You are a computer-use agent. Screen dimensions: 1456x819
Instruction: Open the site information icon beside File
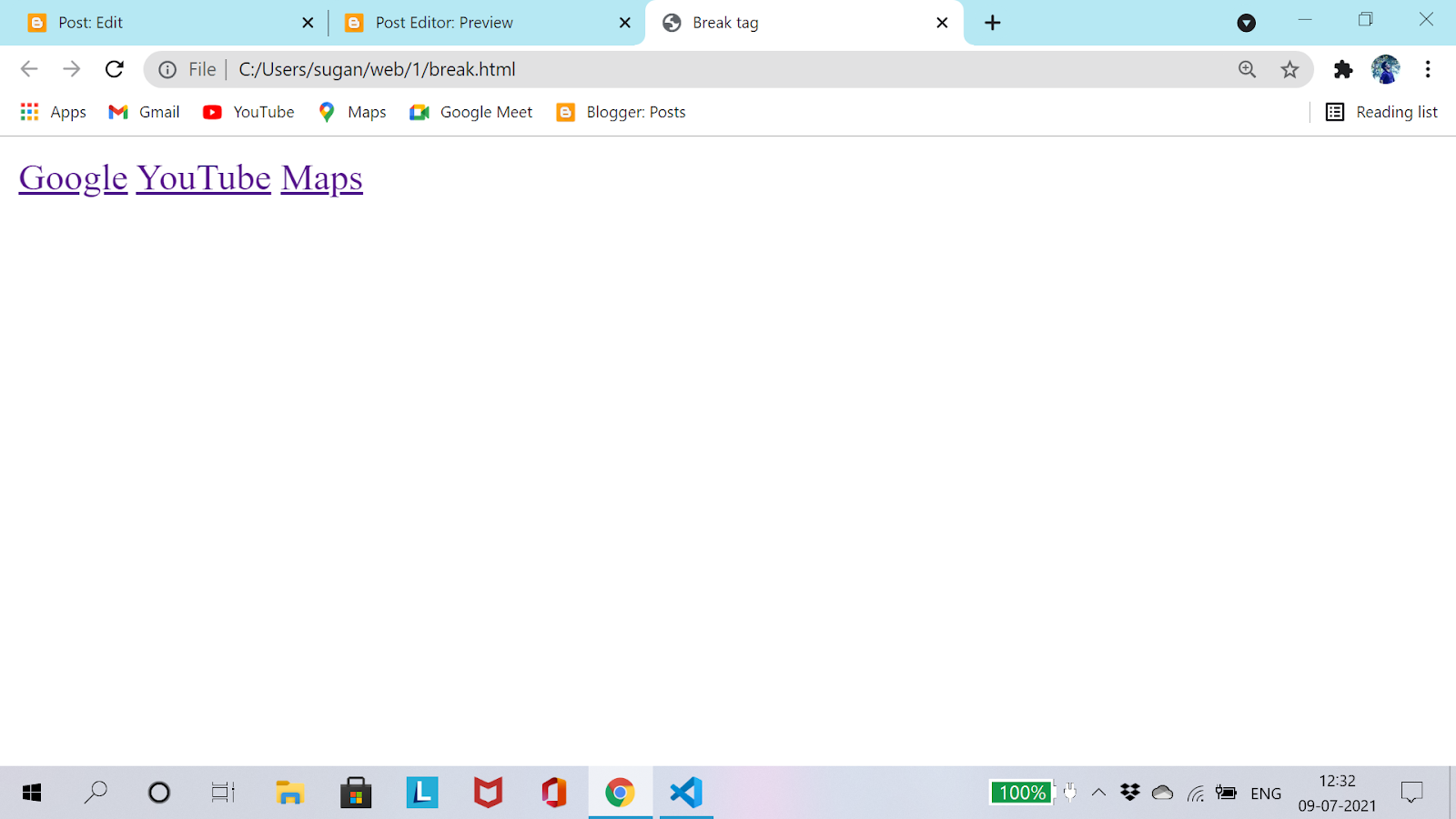coord(167,70)
